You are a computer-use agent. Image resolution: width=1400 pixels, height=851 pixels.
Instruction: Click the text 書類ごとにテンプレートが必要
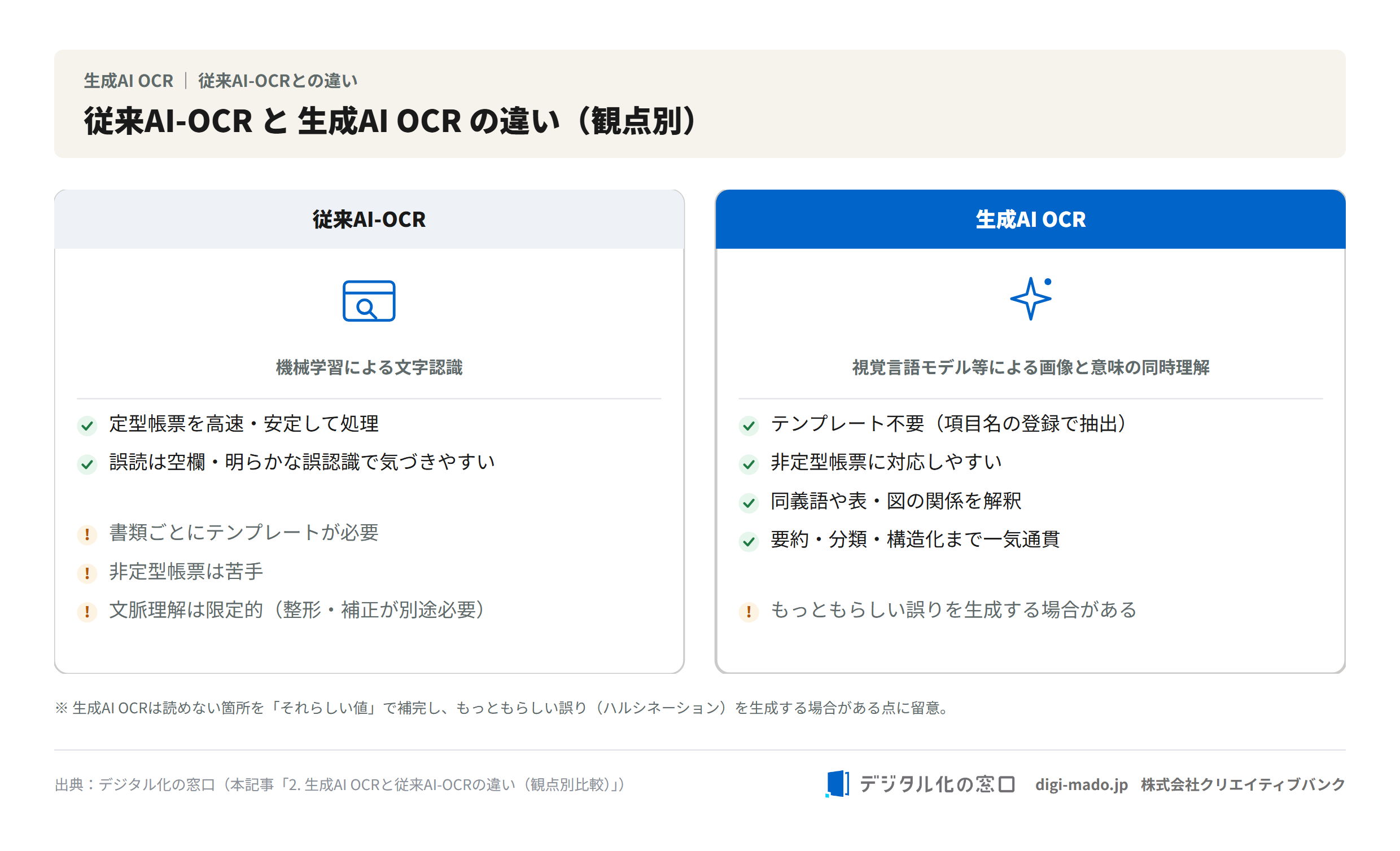pos(244,533)
